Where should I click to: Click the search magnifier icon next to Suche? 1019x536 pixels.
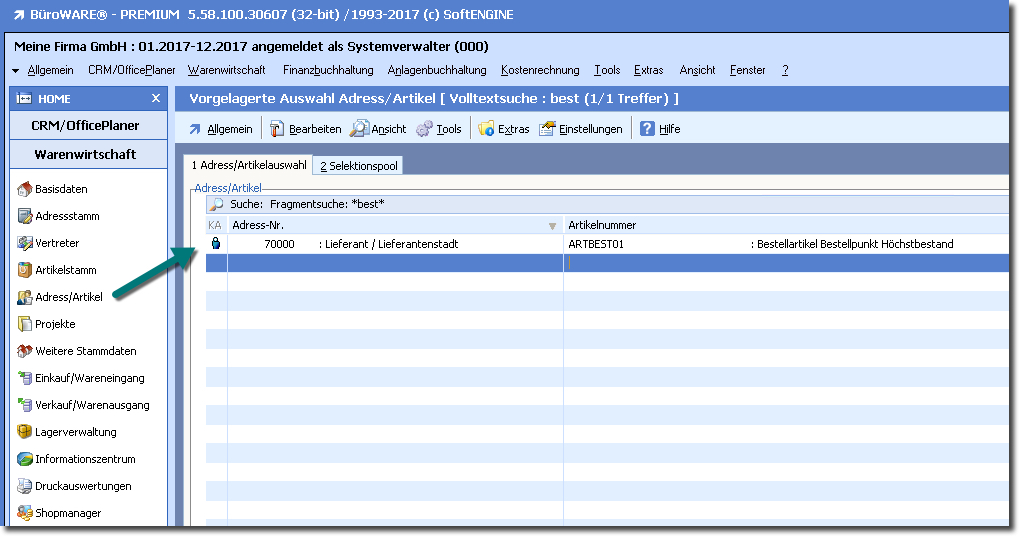(x=216, y=204)
